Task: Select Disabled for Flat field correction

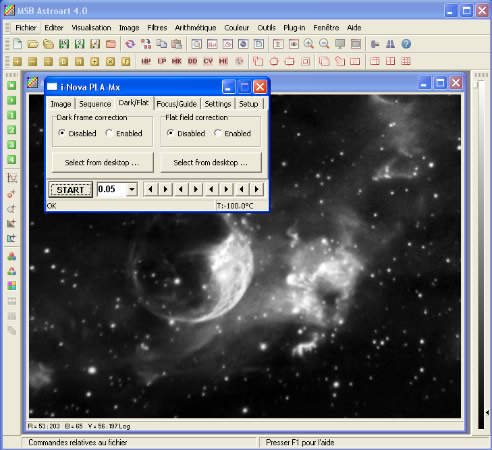Action: (170, 133)
